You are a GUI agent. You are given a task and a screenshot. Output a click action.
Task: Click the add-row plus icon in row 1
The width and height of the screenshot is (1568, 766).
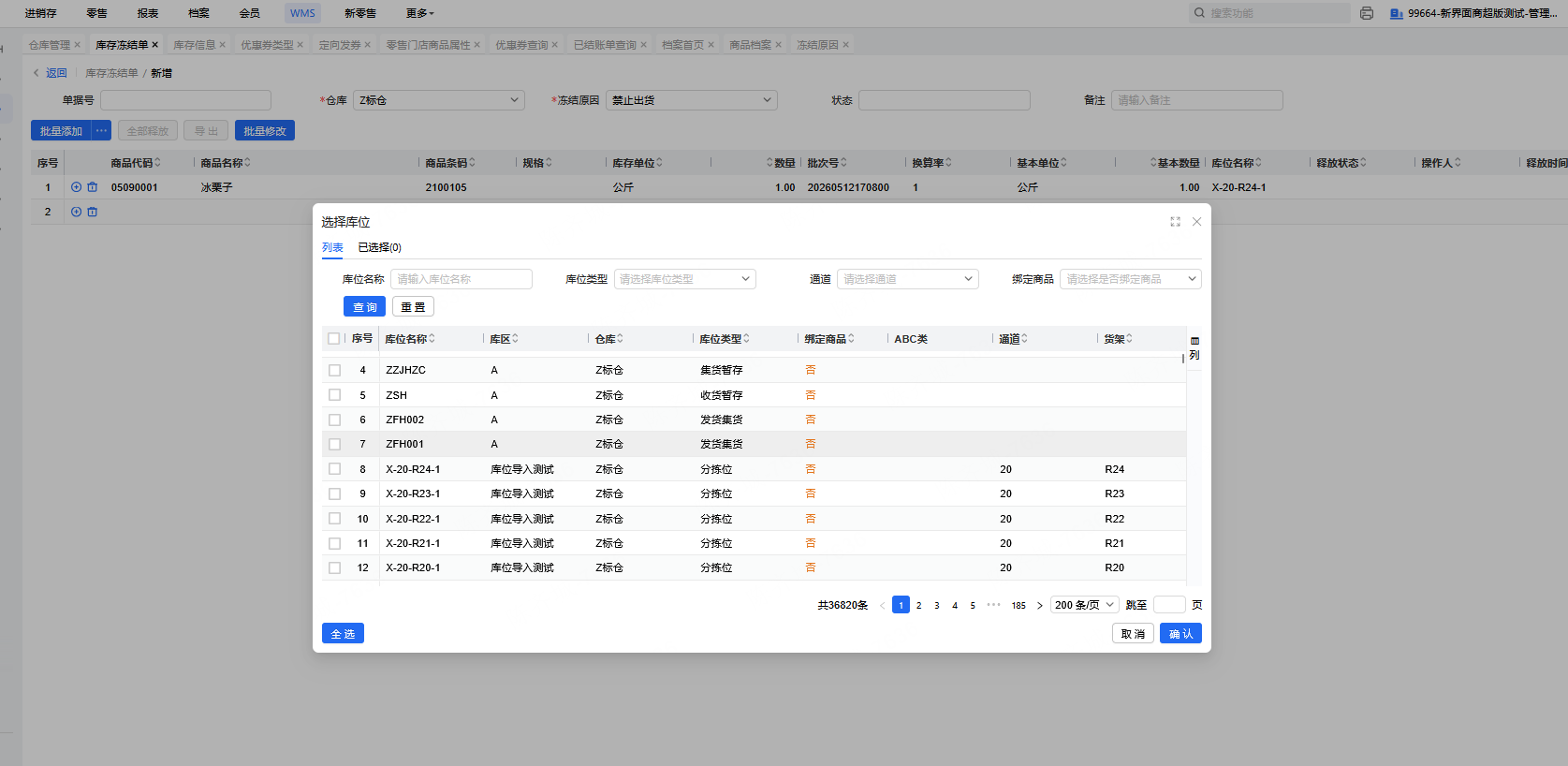pyautogui.click(x=77, y=187)
